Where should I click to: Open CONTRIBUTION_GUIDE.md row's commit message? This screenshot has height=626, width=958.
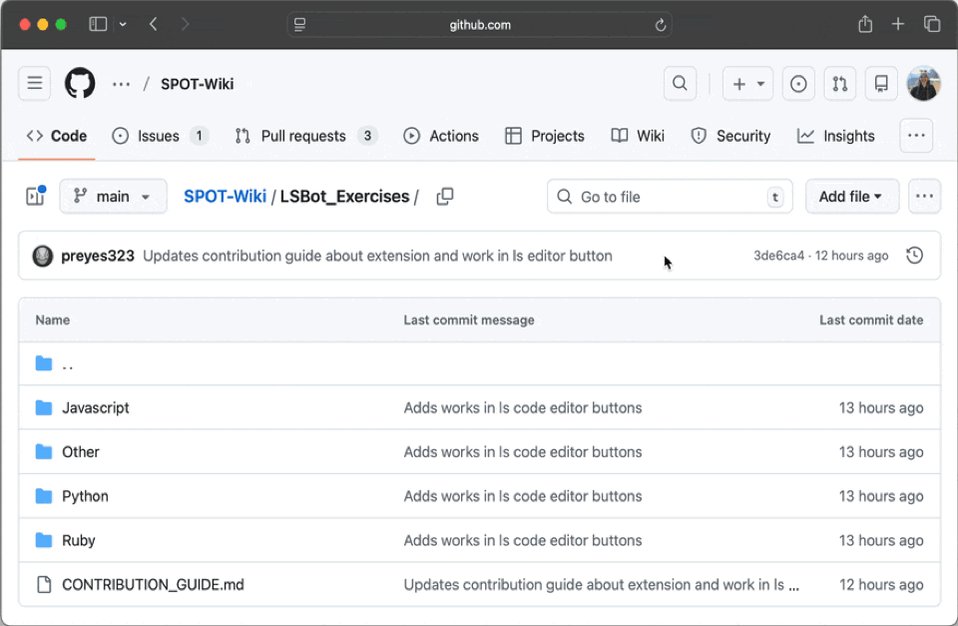pos(601,584)
